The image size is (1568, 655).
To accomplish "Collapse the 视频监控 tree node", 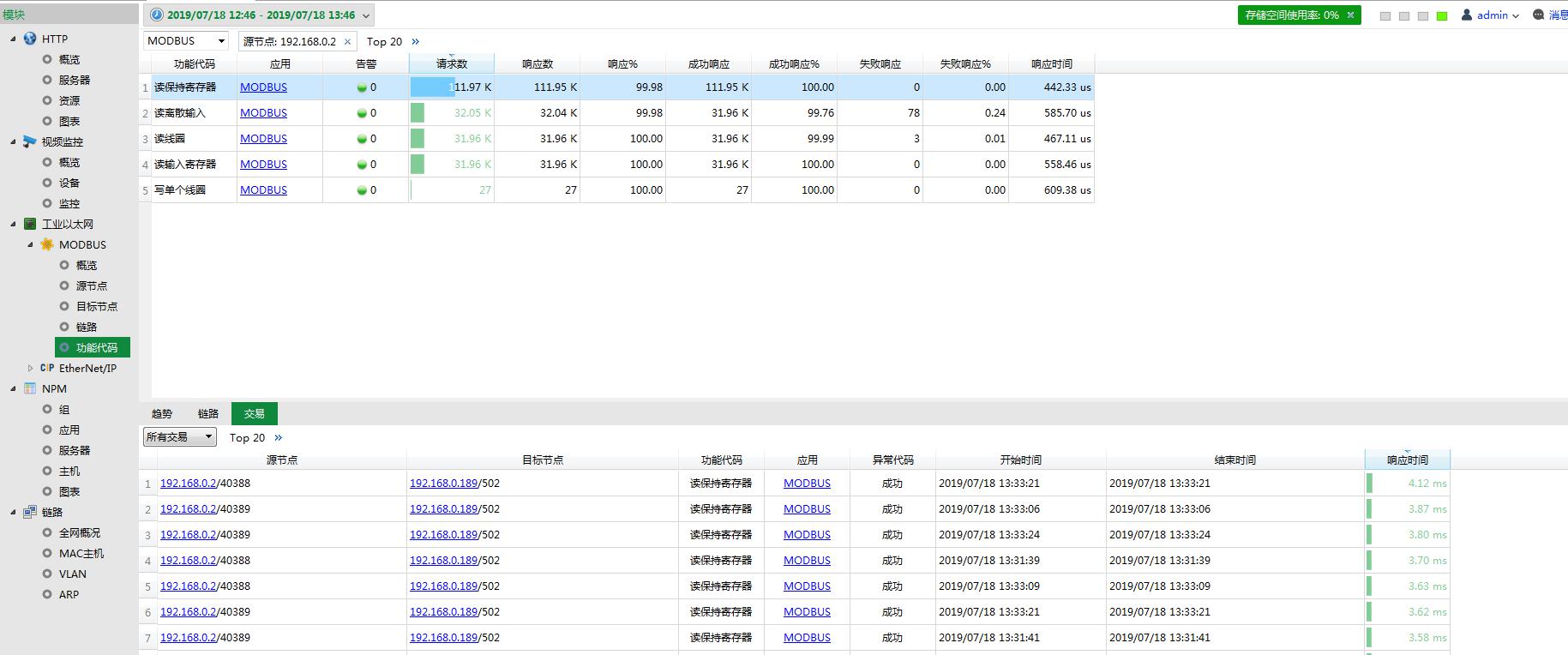I will pyautogui.click(x=13, y=141).
